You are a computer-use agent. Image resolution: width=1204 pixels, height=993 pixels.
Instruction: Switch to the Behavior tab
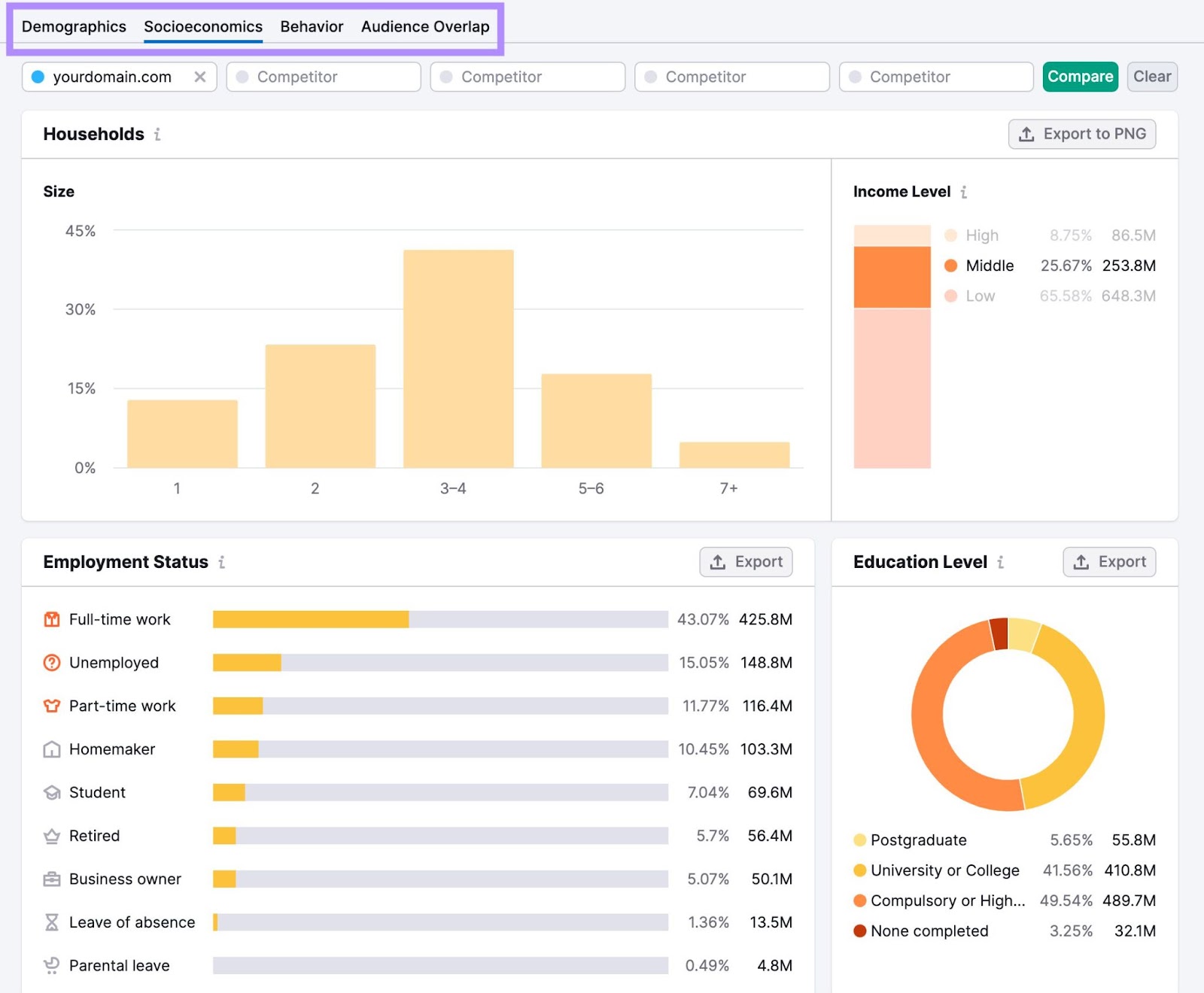311,26
